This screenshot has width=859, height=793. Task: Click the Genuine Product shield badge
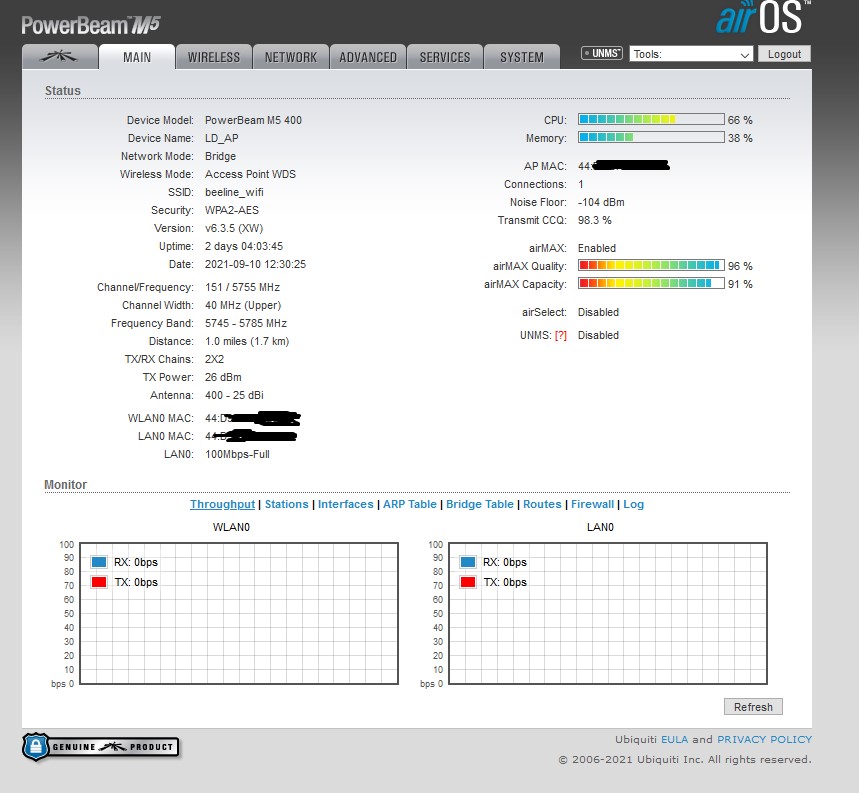click(x=101, y=746)
